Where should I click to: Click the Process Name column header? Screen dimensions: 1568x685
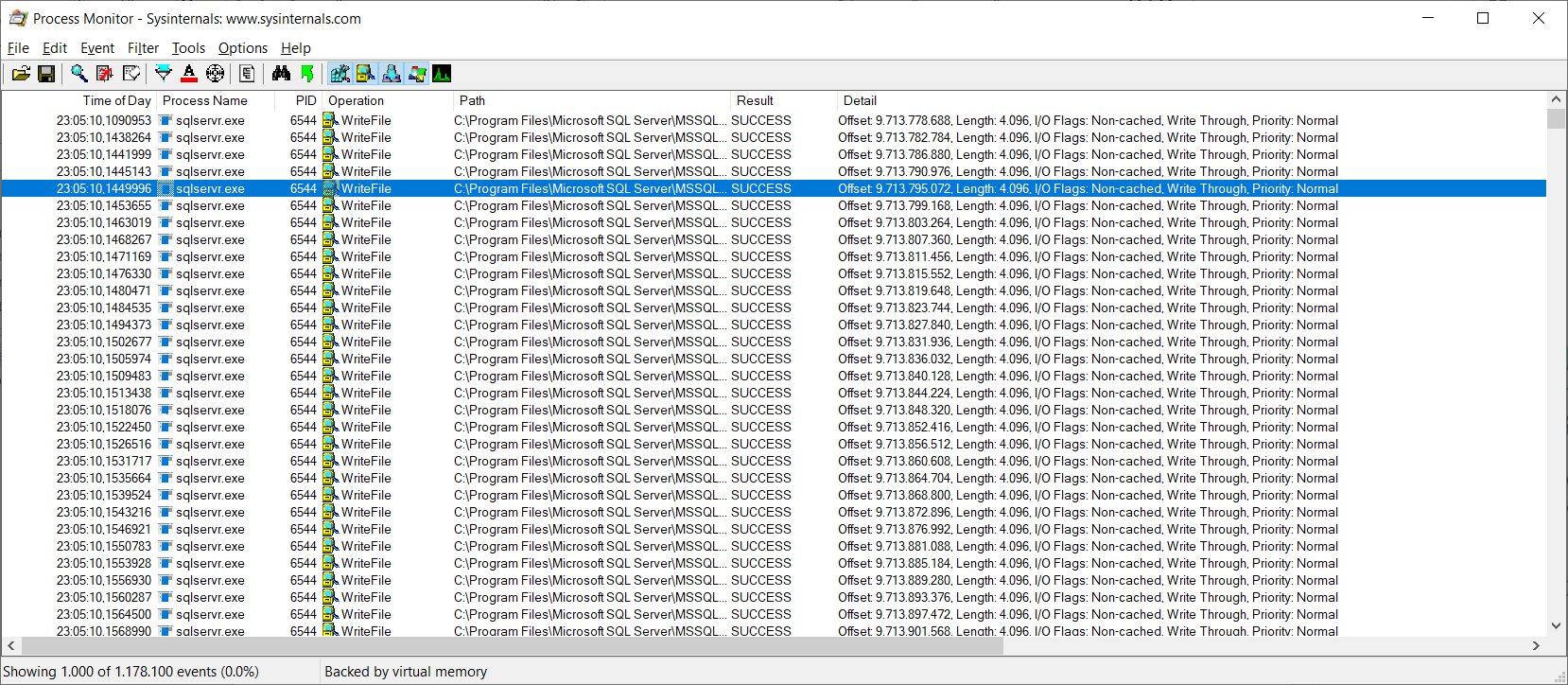click(x=216, y=100)
